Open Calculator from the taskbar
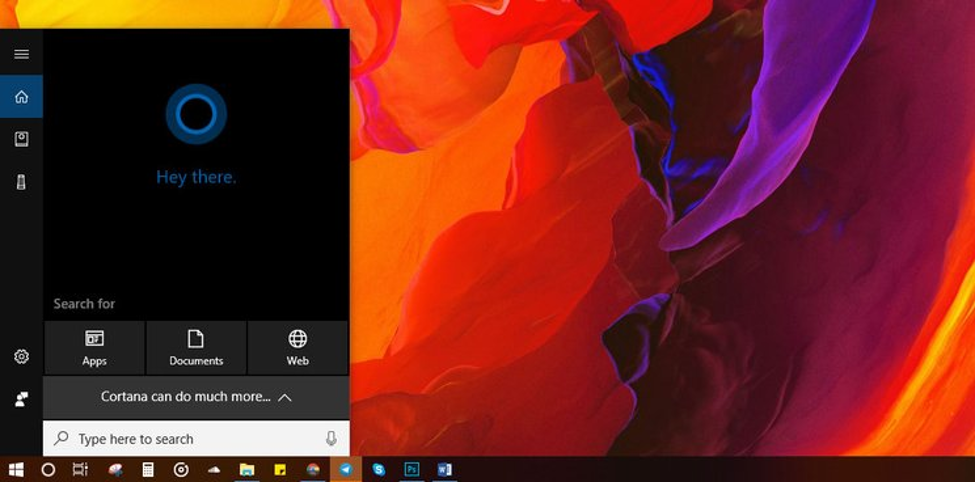The height and width of the screenshot is (482, 975). [148, 470]
